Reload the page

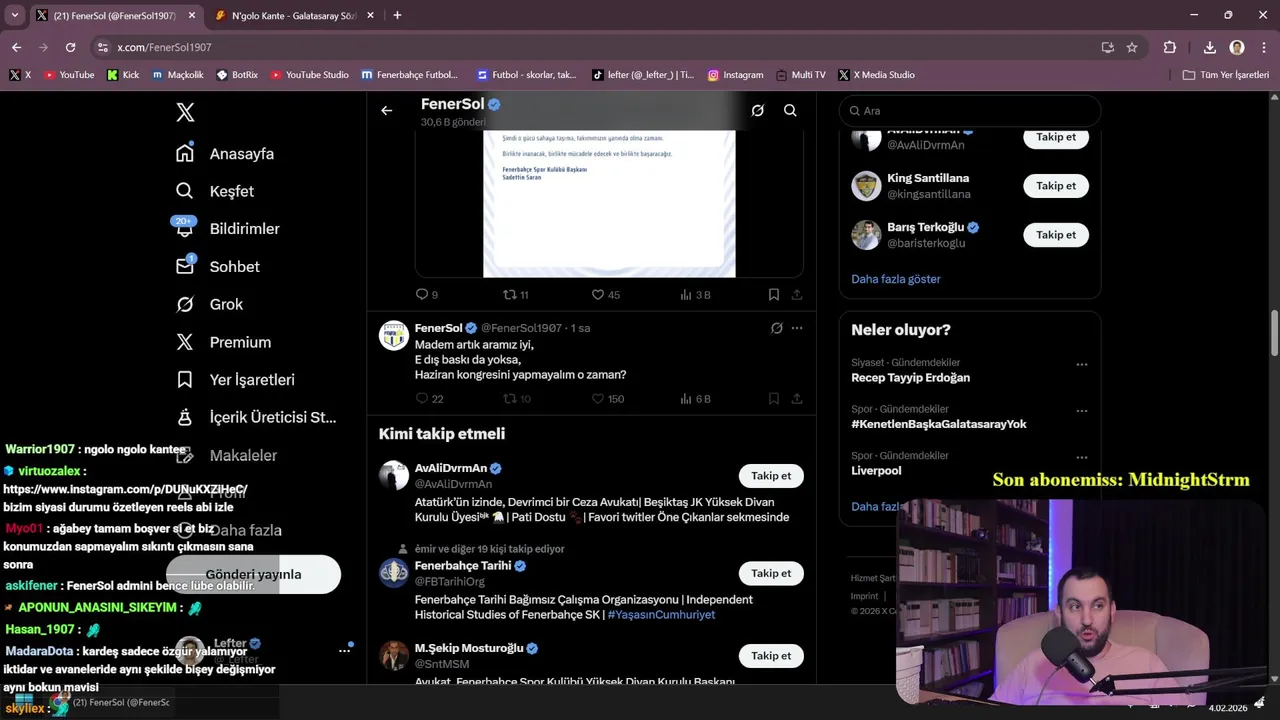pyautogui.click(x=70, y=47)
